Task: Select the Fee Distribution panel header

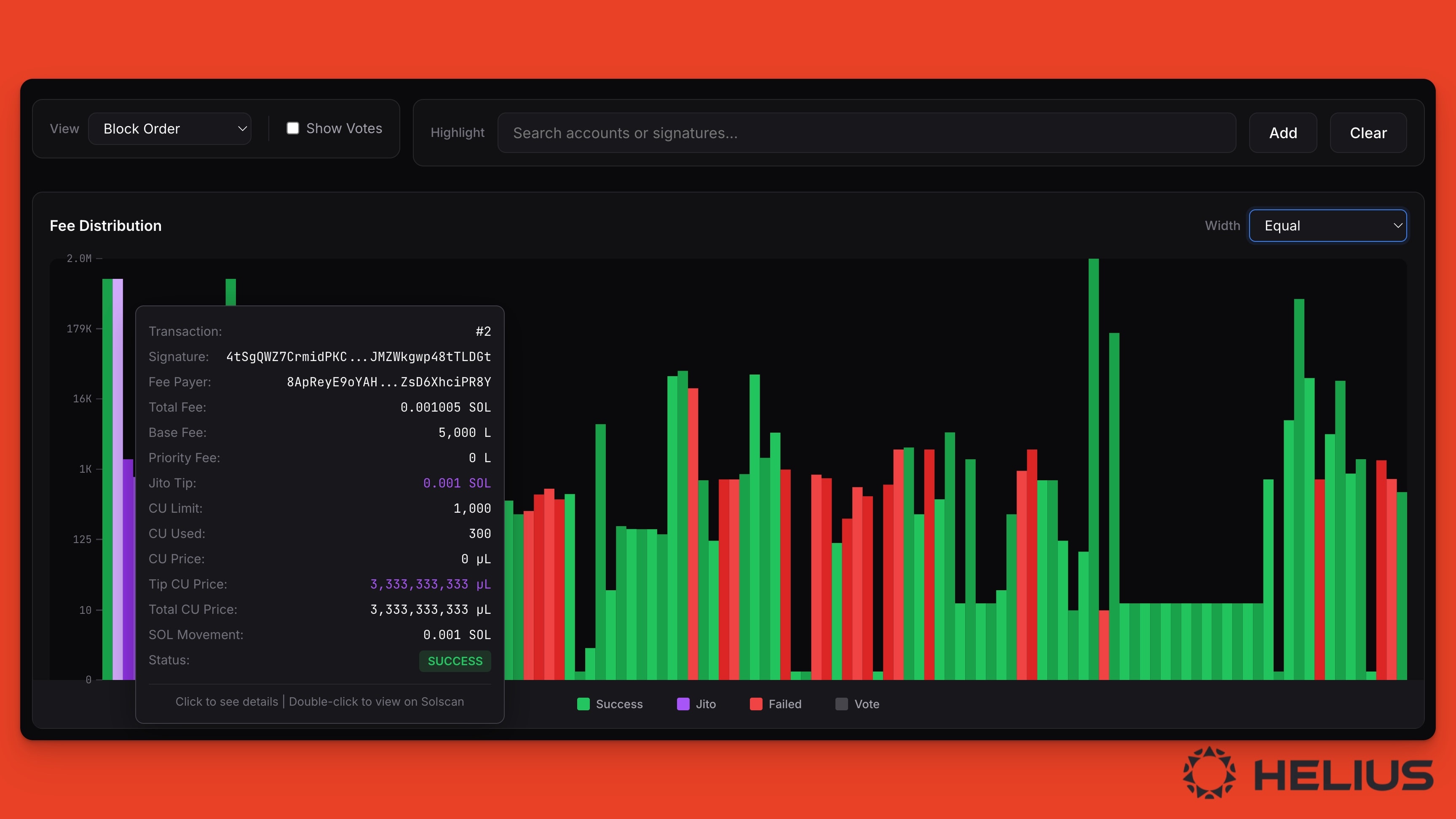Action: point(106,225)
